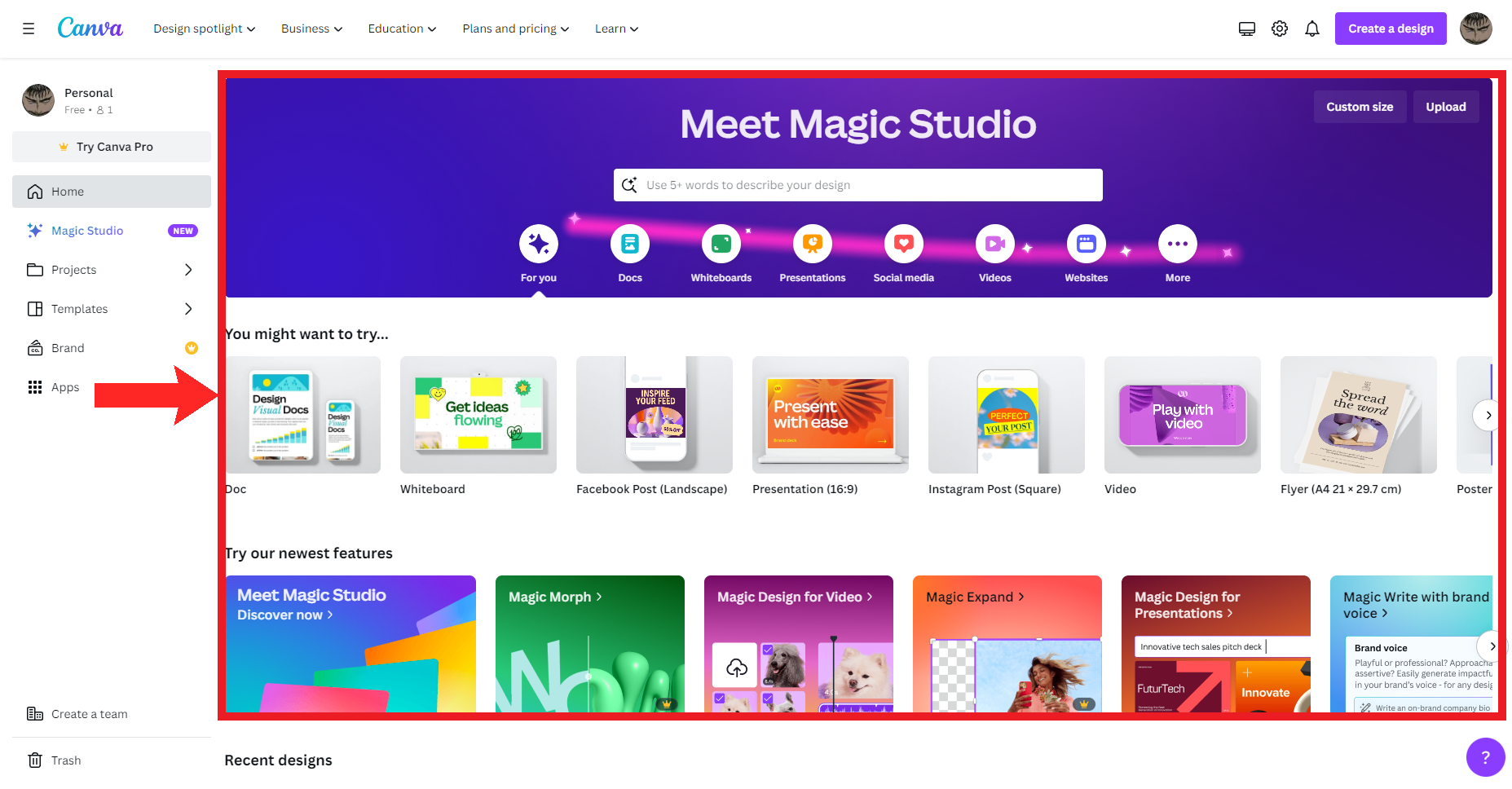Screen dimensions: 1512x789
Task: Open the help question mark button
Action: (1485, 757)
